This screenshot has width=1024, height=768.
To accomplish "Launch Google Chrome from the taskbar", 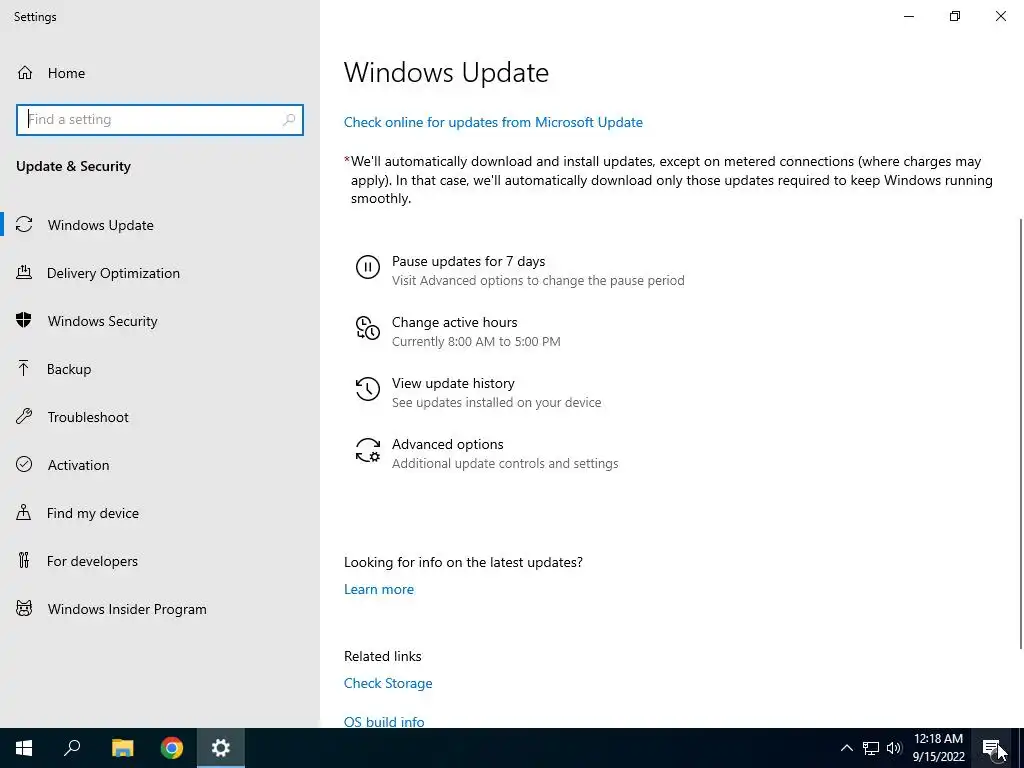I will tap(172, 748).
